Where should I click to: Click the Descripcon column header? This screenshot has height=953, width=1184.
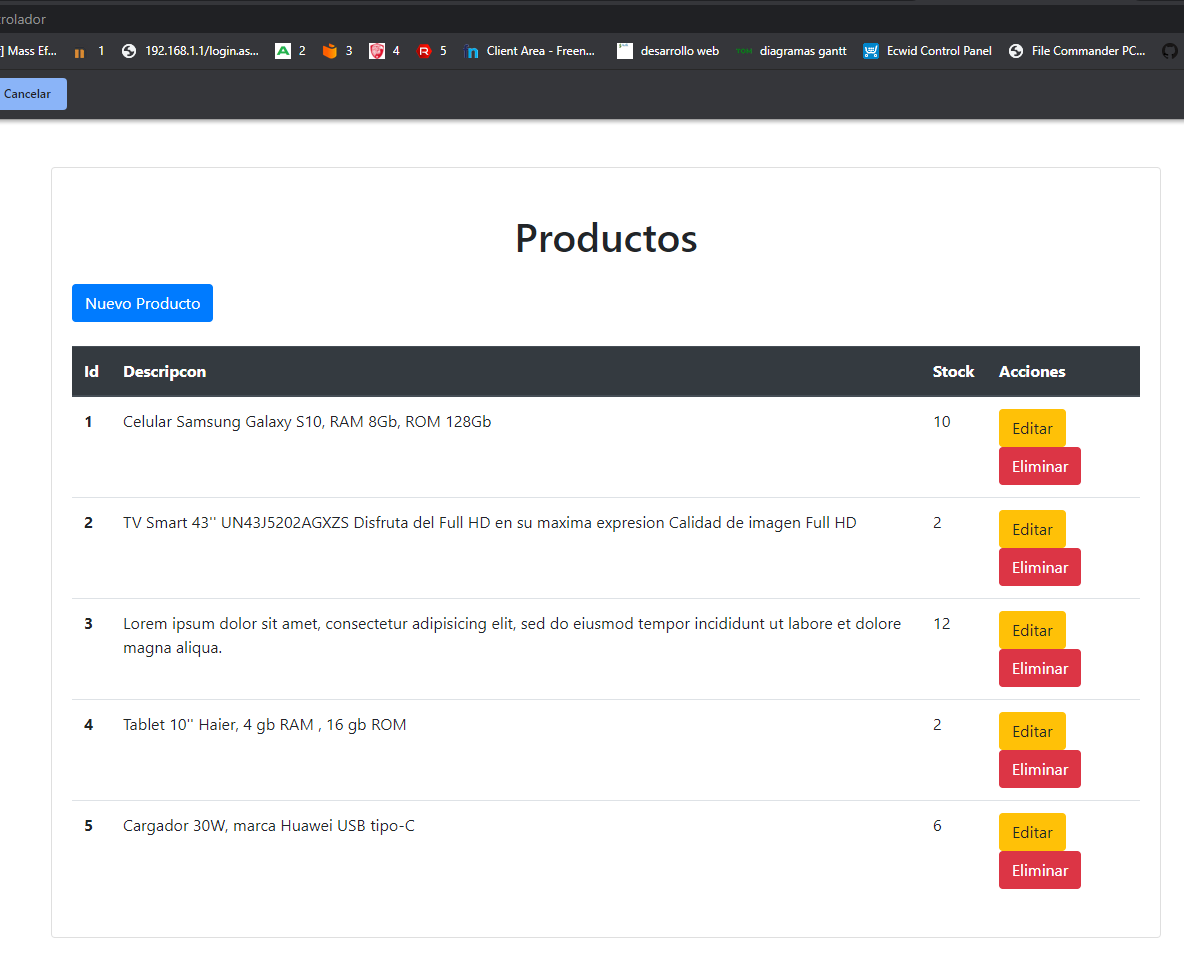[164, 371]
